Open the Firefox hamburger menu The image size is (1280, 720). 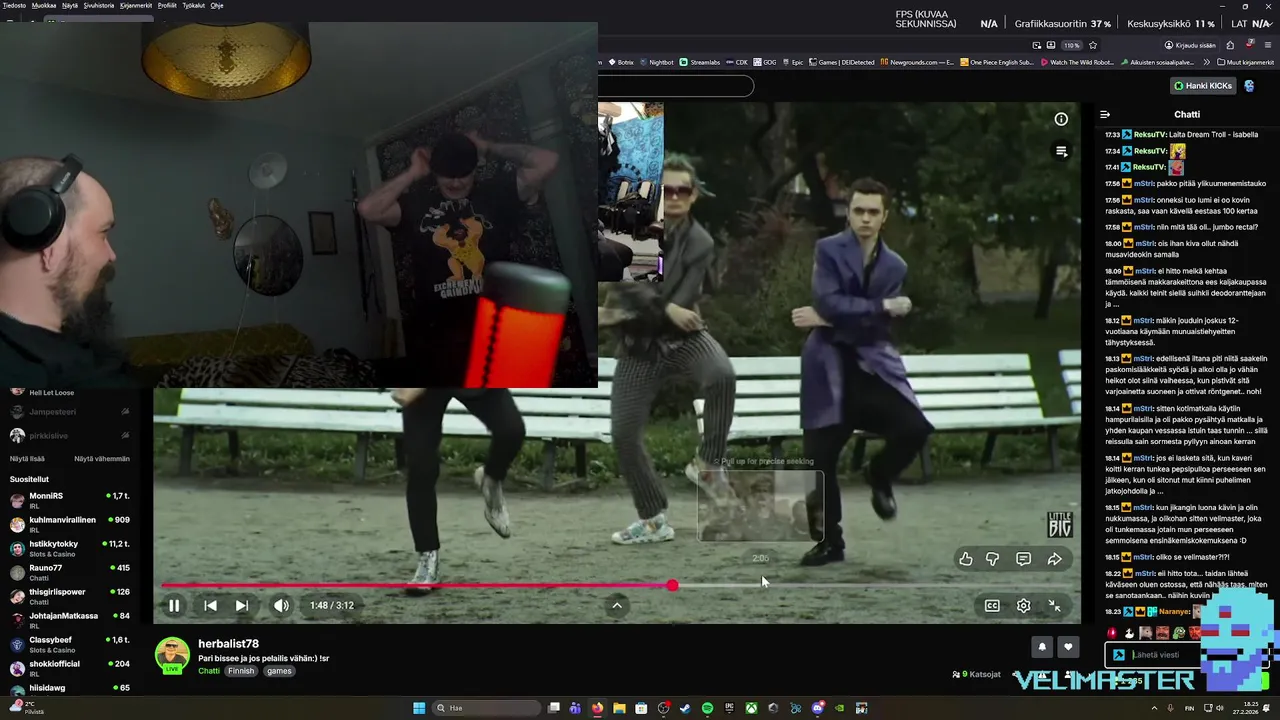(1268, 45)
